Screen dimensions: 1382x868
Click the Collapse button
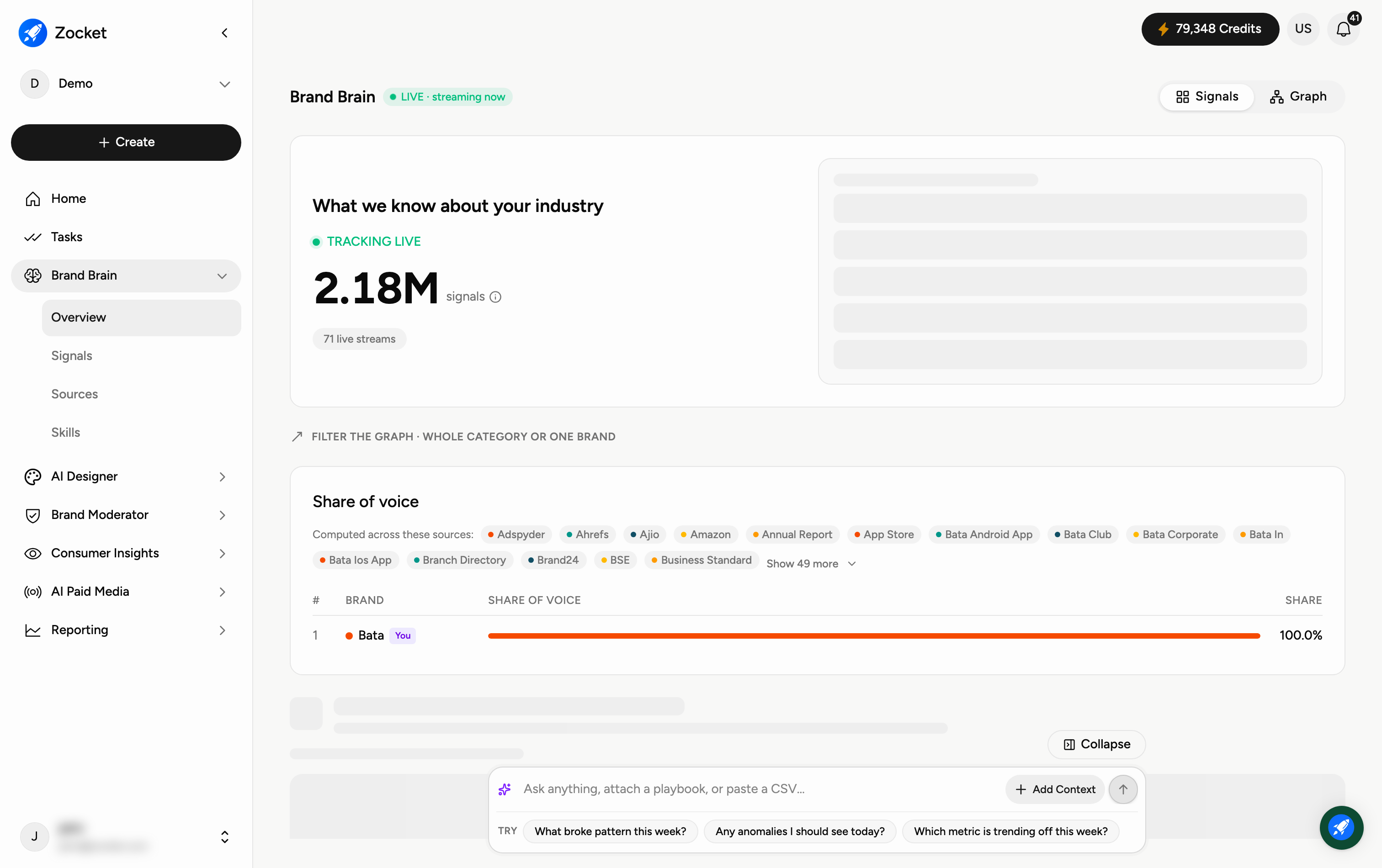pyautogui.click(x=1096, y=744)
